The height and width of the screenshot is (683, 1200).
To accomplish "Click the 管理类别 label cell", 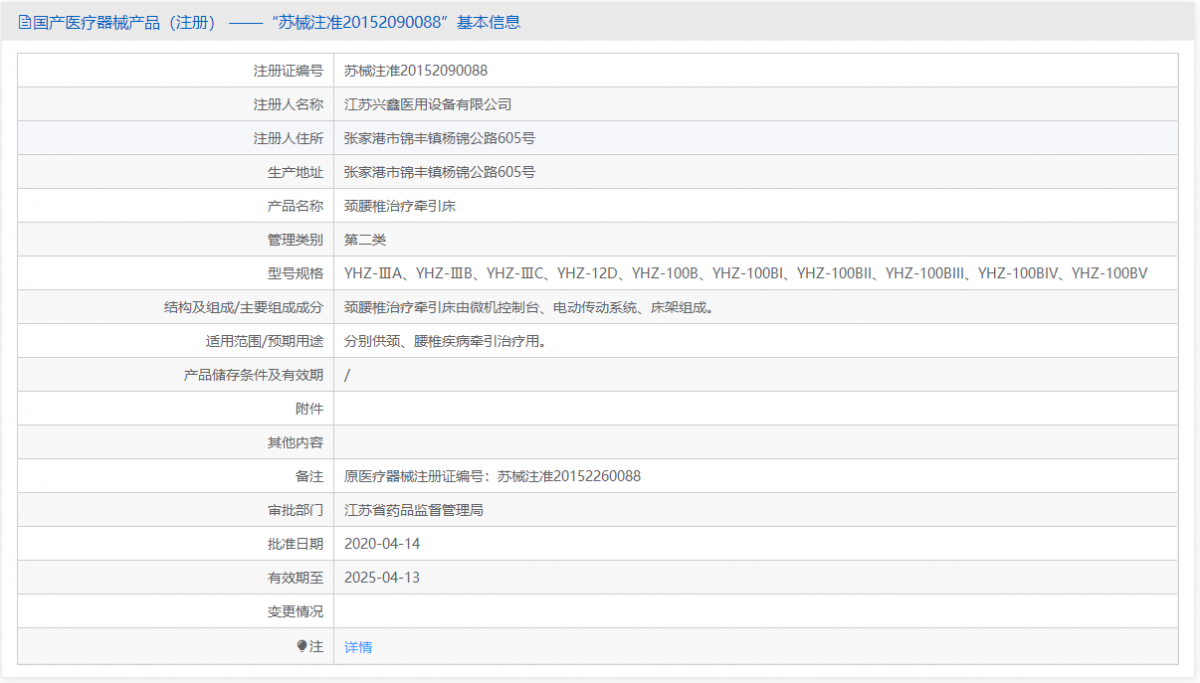I will (x=176, y=240).
